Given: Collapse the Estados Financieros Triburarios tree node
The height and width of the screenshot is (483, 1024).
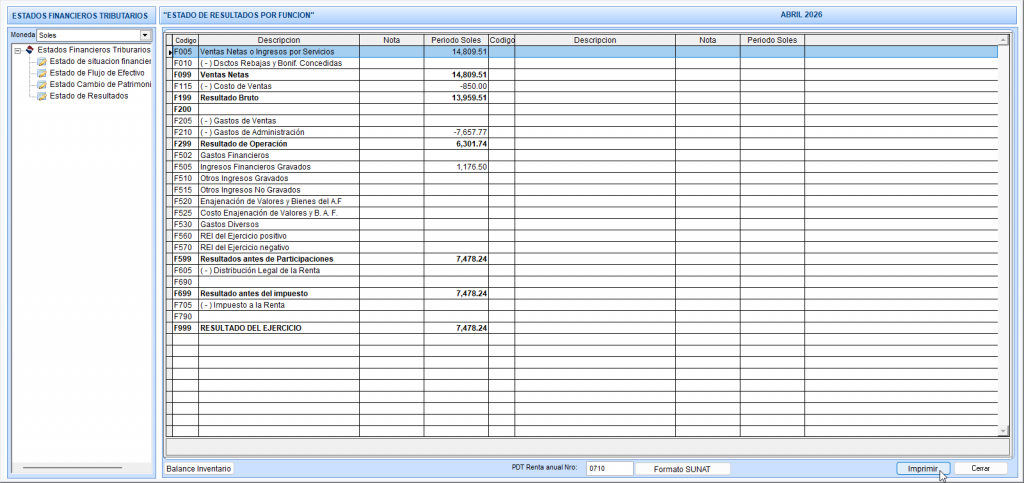Looking at the screenshot, I should pyautogui.click(x=18, y=50).
